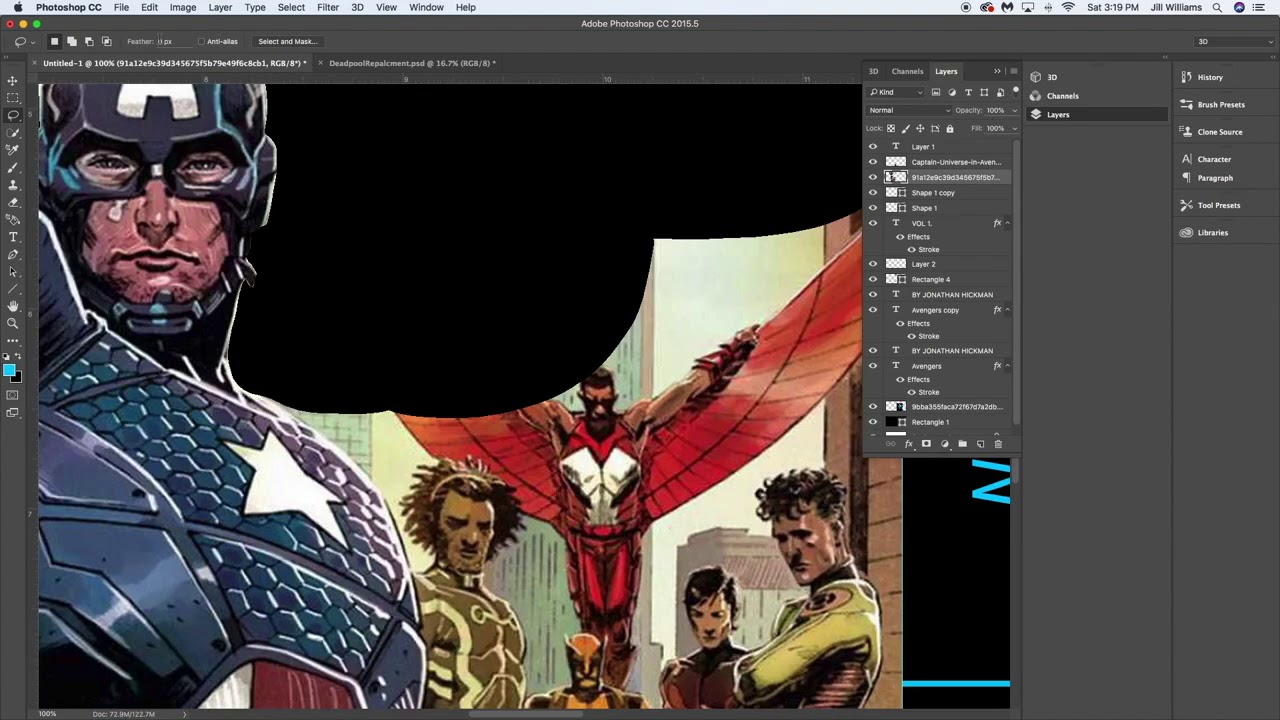Screen dimensions: 1280x720
Task: Select the Quick Selection tool
Action: click(13, 133)
